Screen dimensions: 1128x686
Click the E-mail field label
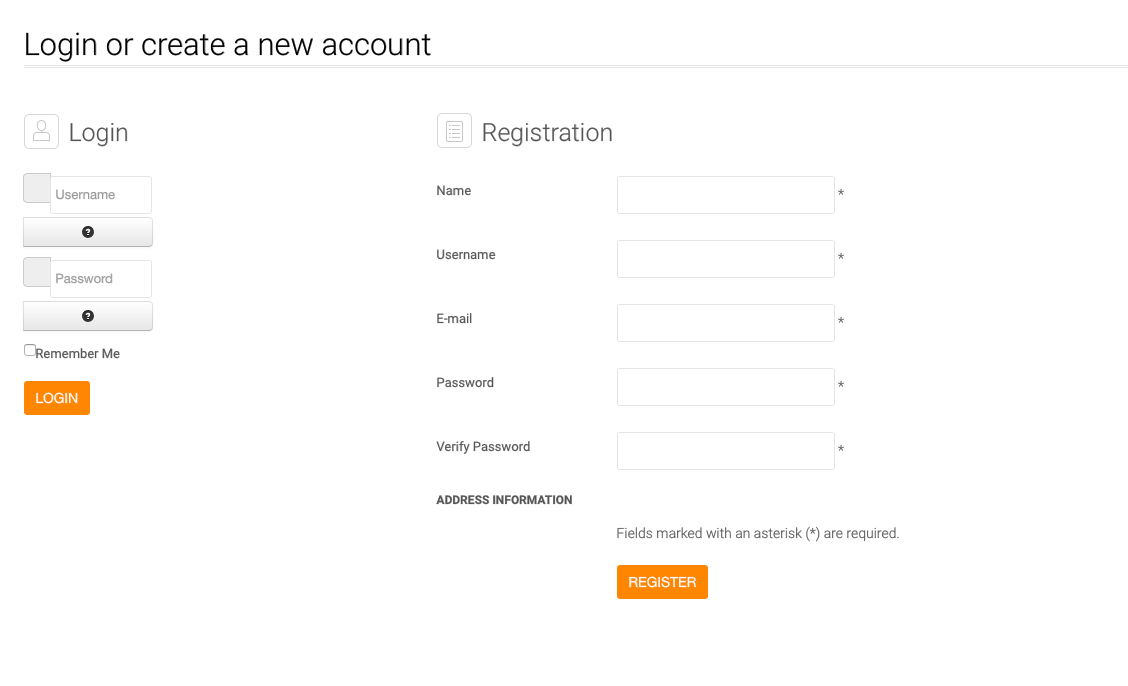(x=454, y=319)
